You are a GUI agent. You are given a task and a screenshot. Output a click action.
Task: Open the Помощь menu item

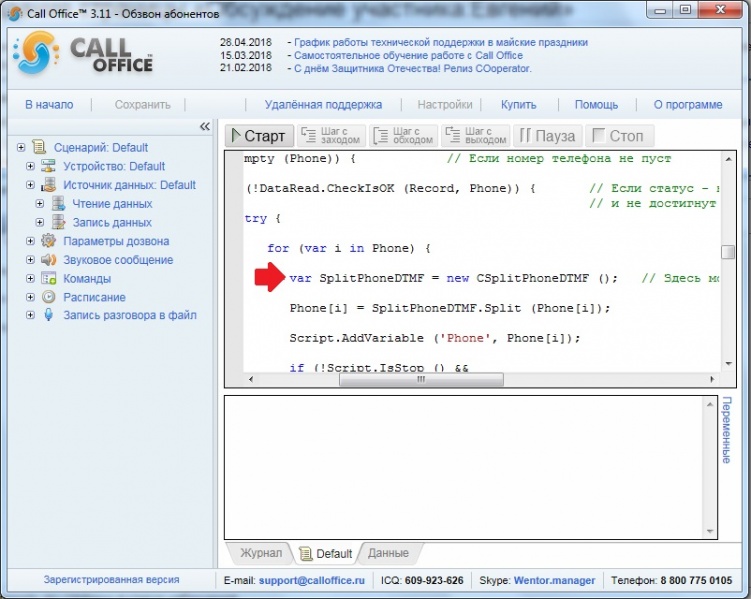click(596, 105)
